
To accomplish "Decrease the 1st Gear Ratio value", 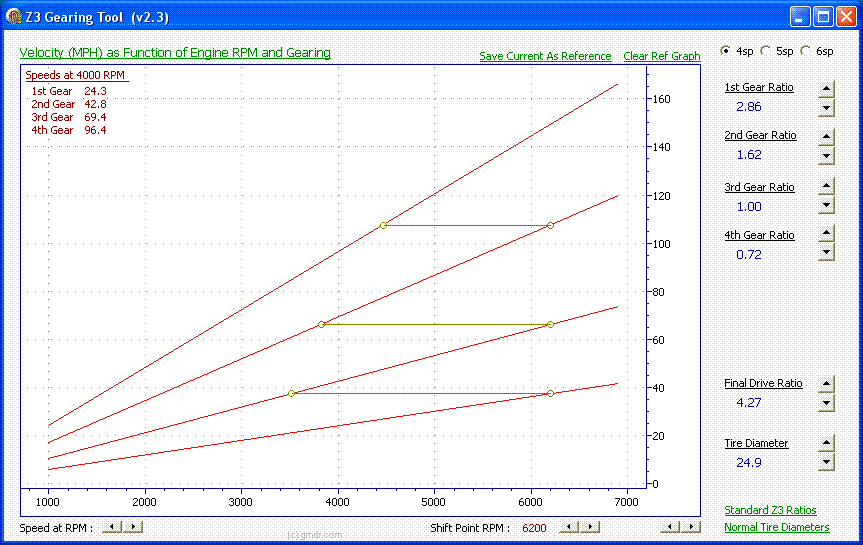I will [x=826, y=107].
